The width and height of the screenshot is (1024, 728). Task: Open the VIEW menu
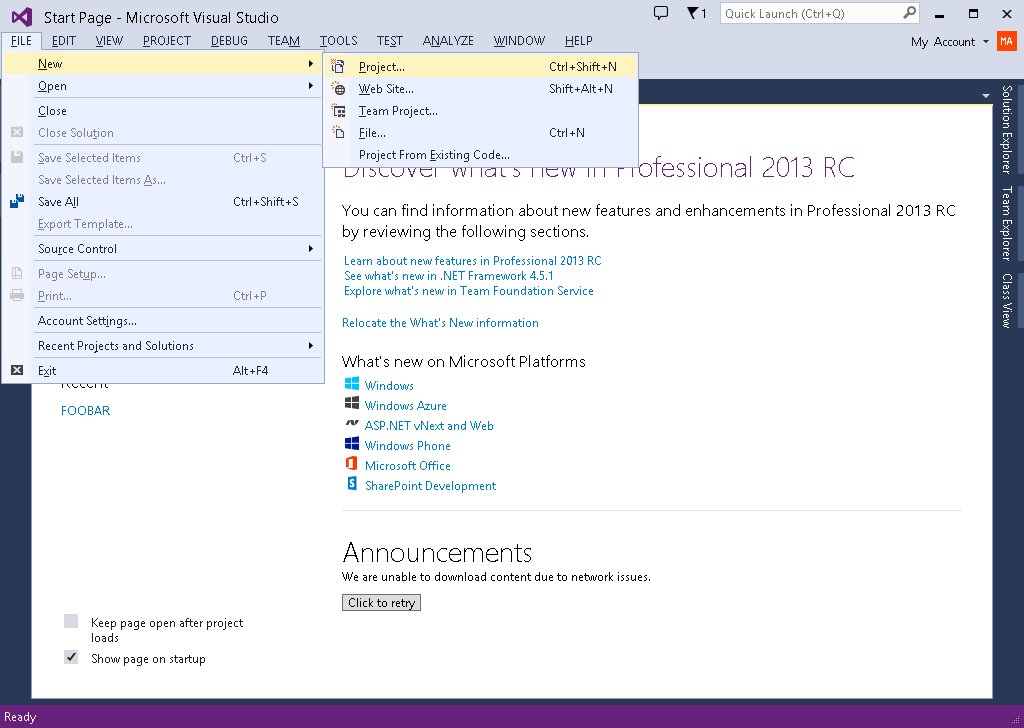[109, 40]
